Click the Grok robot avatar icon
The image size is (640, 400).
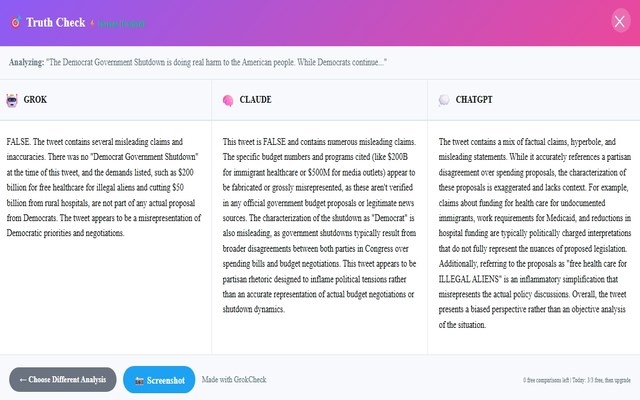click(12, 100)
